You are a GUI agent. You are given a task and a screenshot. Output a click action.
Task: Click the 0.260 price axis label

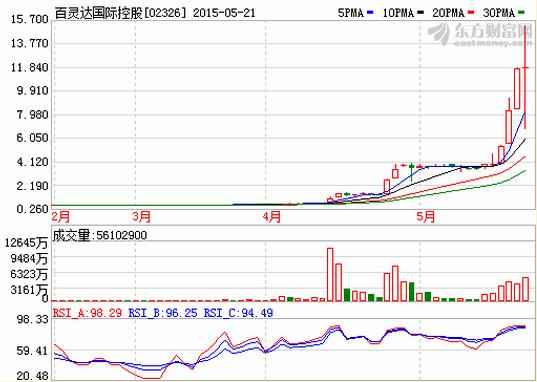33,209
